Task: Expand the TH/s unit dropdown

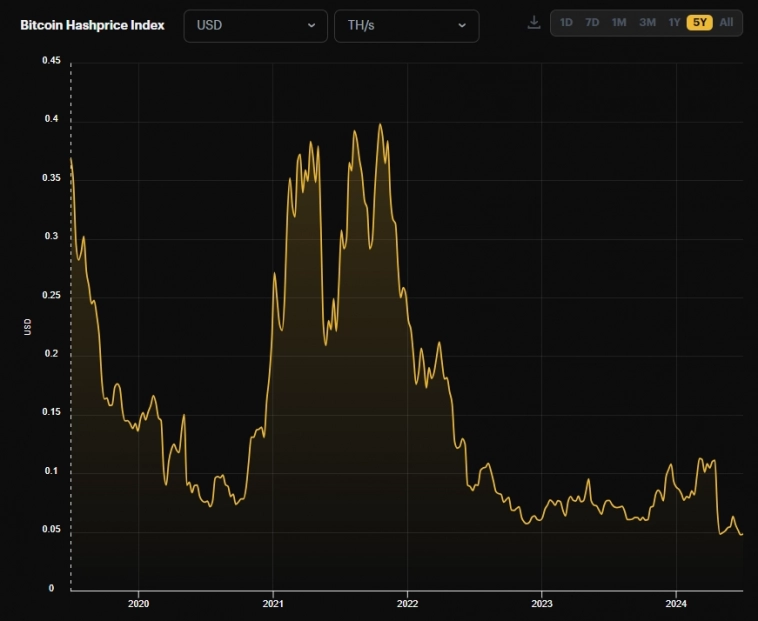Action: [x=406, y=25]
